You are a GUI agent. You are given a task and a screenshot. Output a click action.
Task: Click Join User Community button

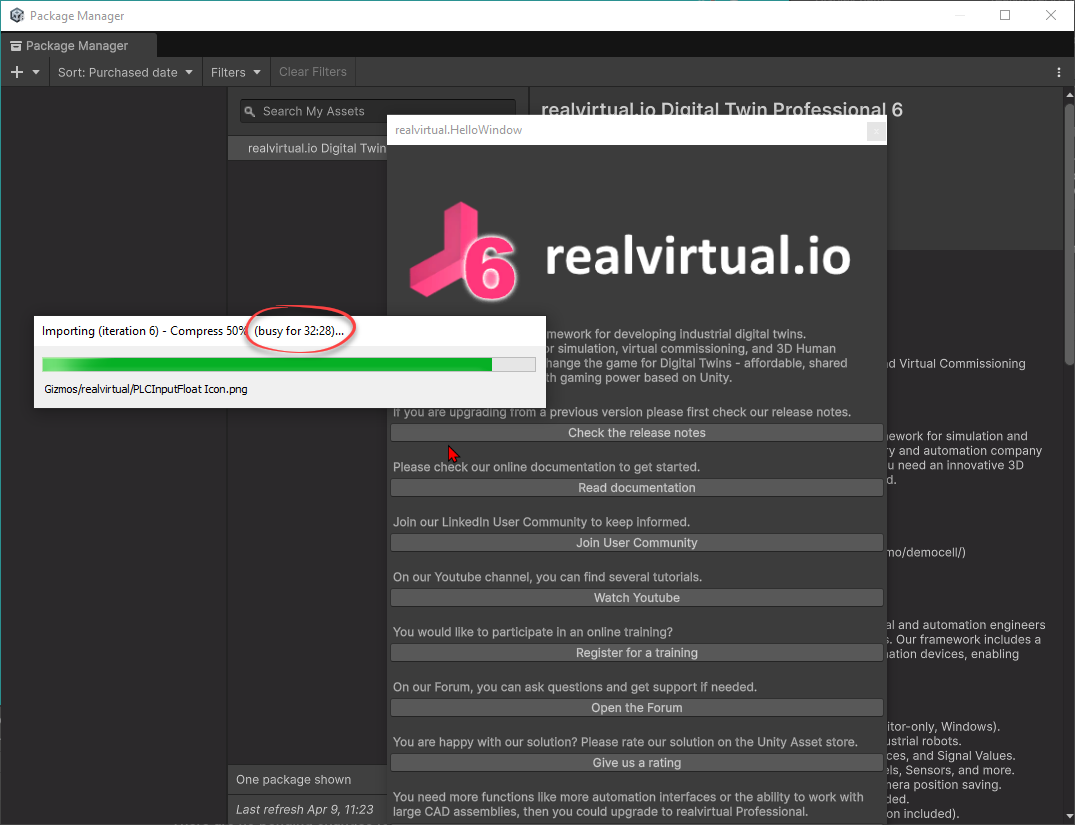coord(637,542)
